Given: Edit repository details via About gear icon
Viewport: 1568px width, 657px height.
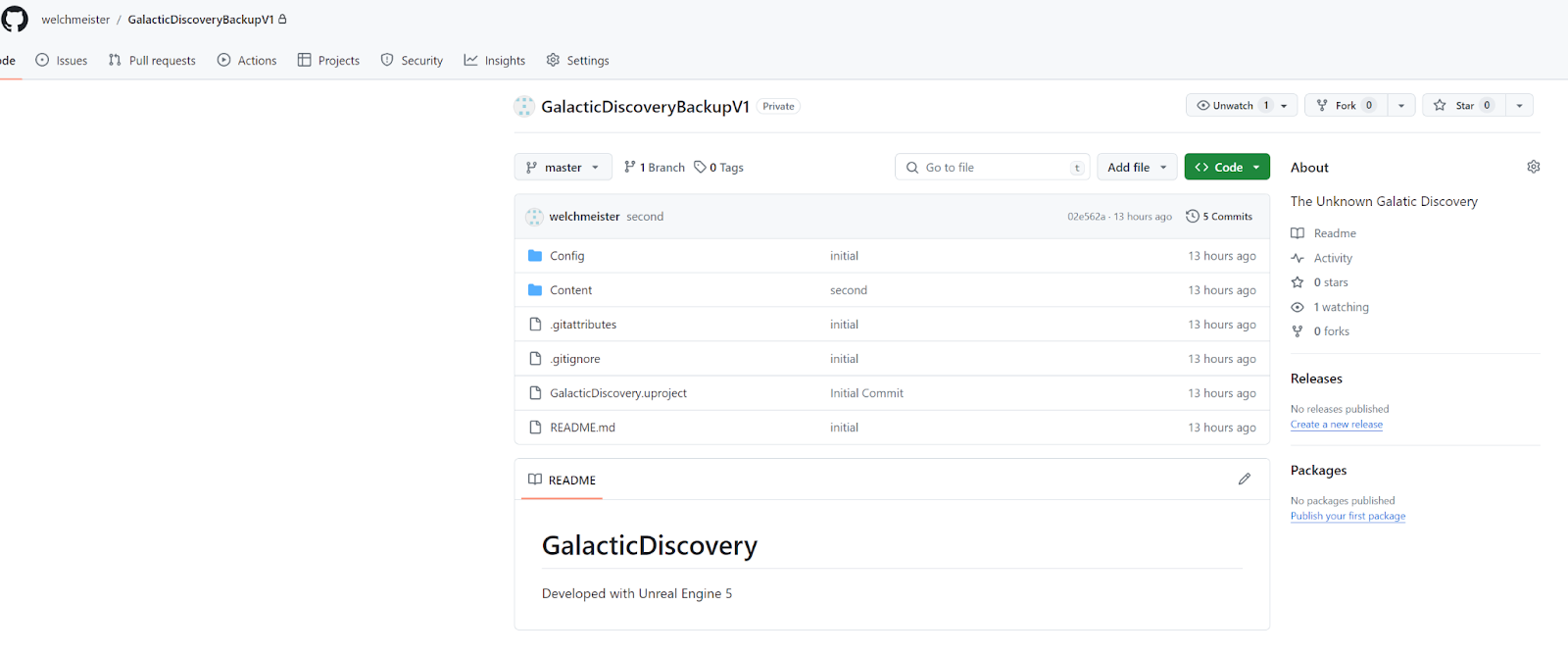Looking at the screenshot, I should click(x=1534, y=167).
